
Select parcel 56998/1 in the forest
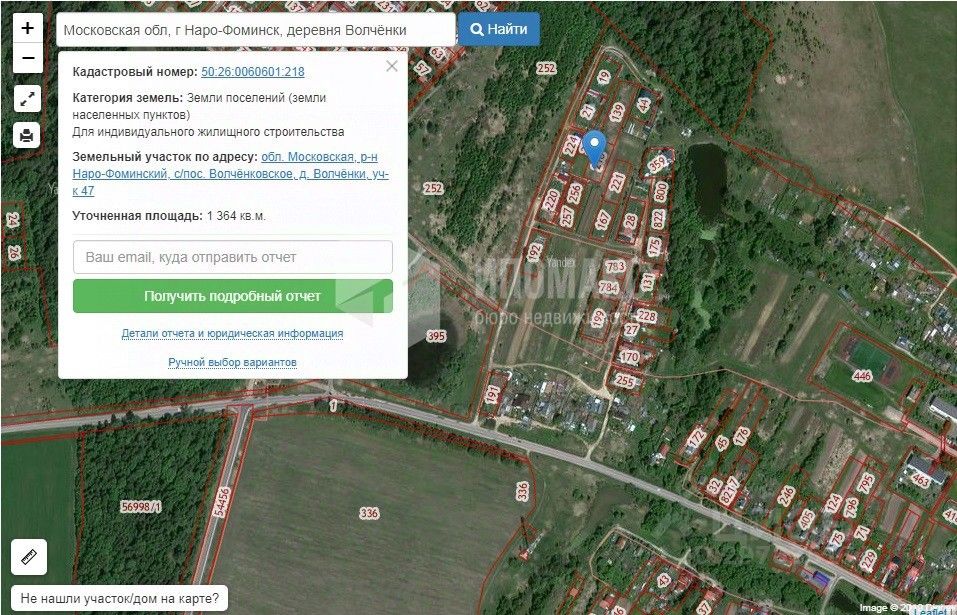click(141, 506)
